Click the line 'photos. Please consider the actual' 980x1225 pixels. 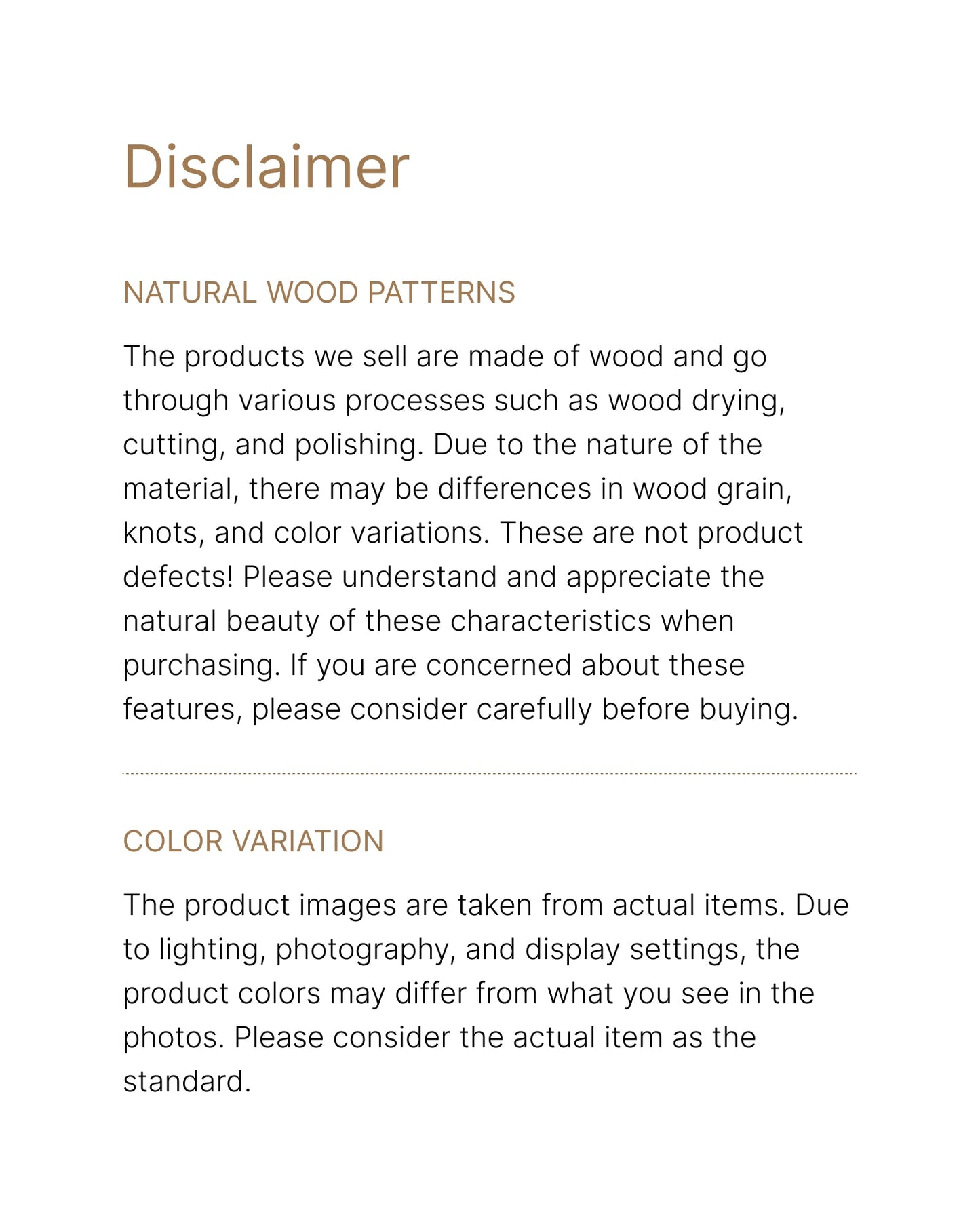click(439, 1038)
